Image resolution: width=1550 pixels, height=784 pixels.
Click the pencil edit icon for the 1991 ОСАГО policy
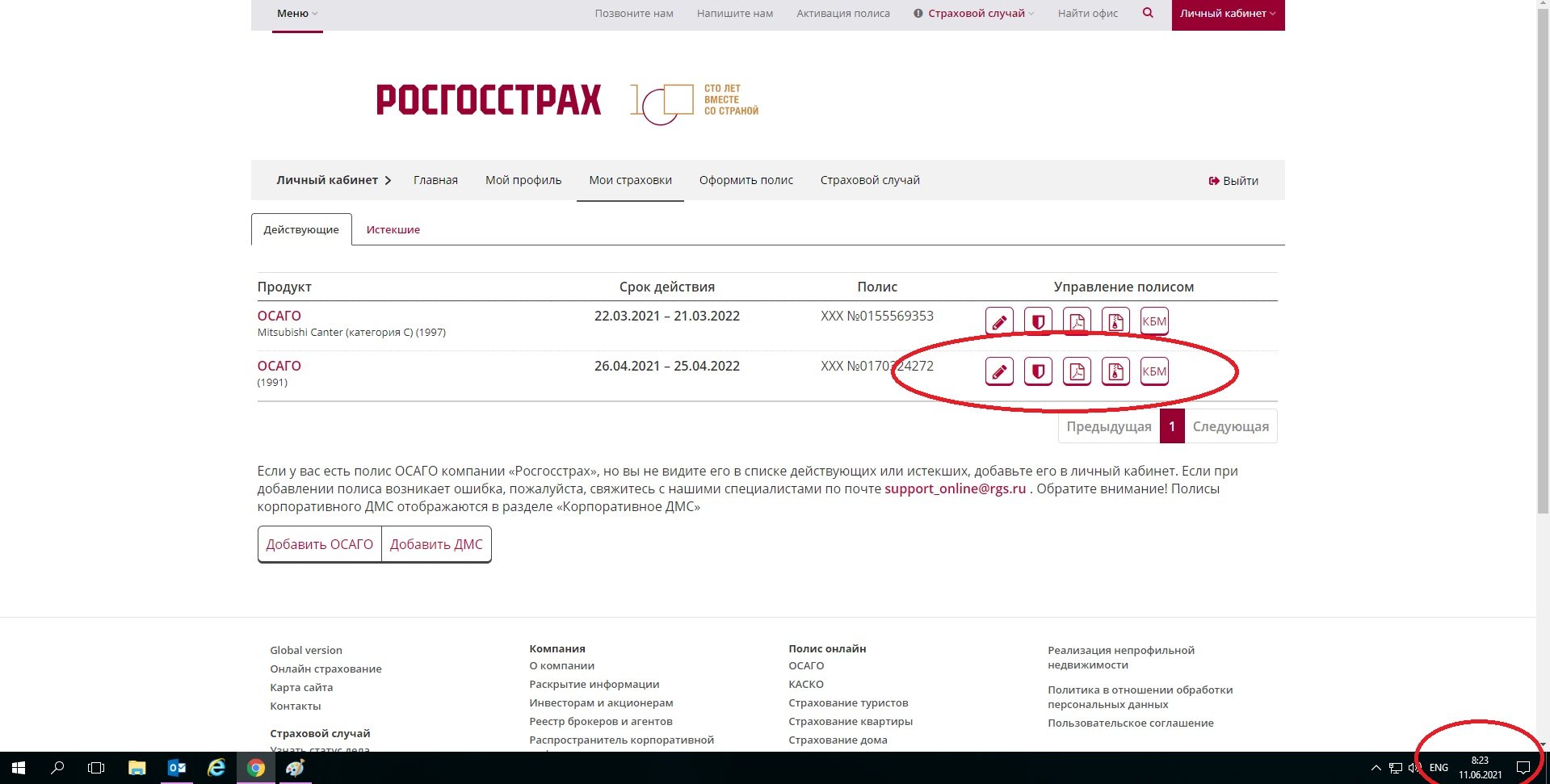(x=999, y=371)
